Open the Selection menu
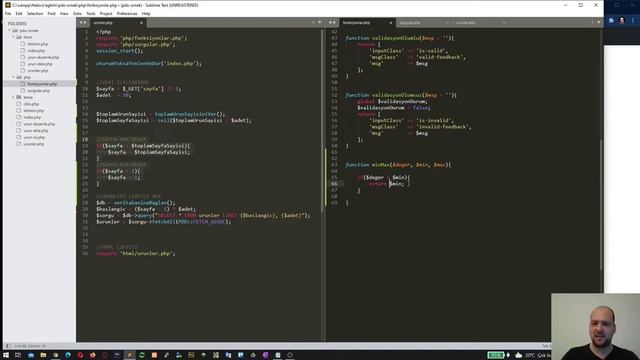Screen dimensions: 640x360 (x=35, y=13)
